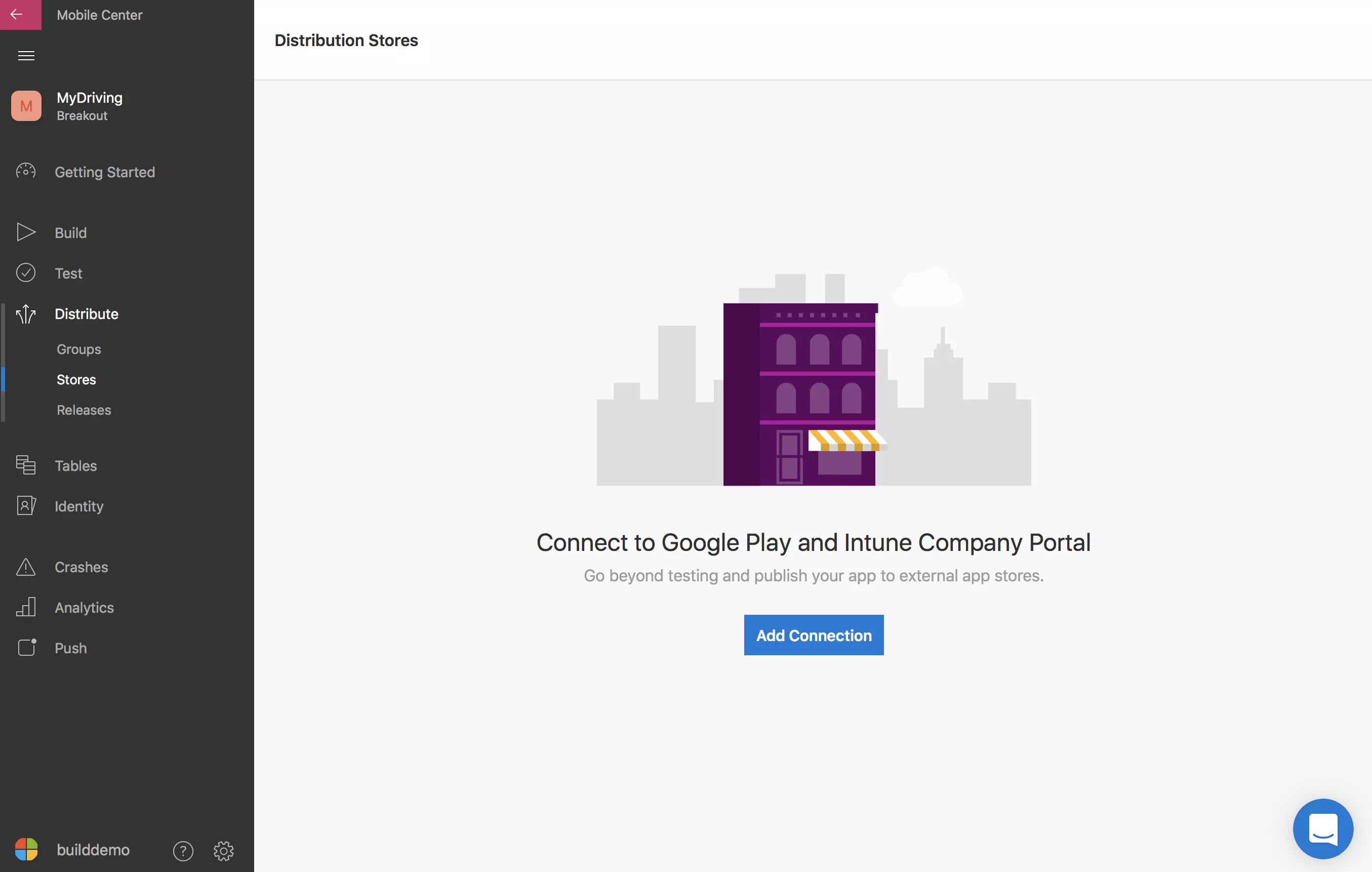Click the MyDriving app name
This screenshot has width=1372, height=872.
point(90,97)
